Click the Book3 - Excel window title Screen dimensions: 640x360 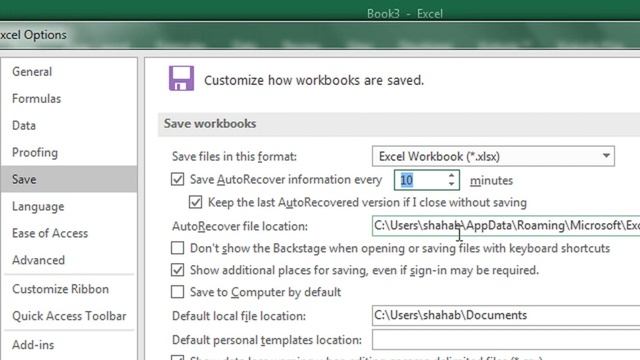pos(404,14)
